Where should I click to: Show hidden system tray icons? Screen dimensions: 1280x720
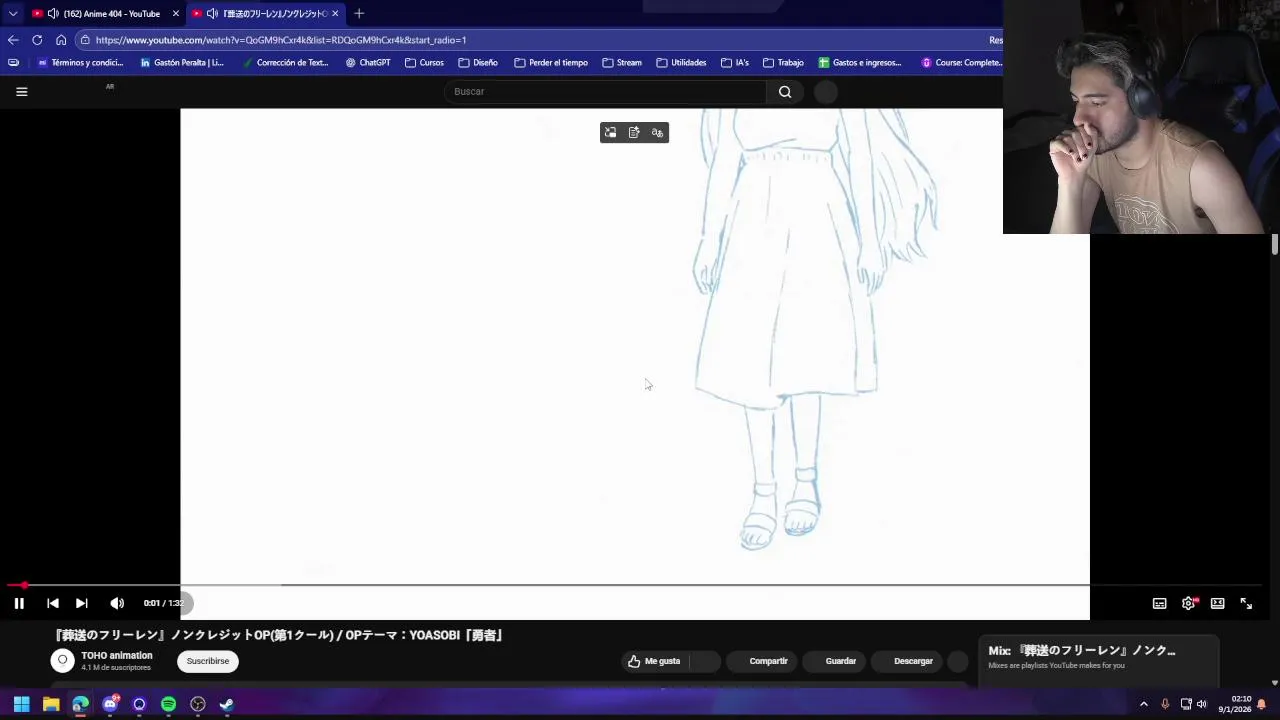click(x=1144, y=704)
